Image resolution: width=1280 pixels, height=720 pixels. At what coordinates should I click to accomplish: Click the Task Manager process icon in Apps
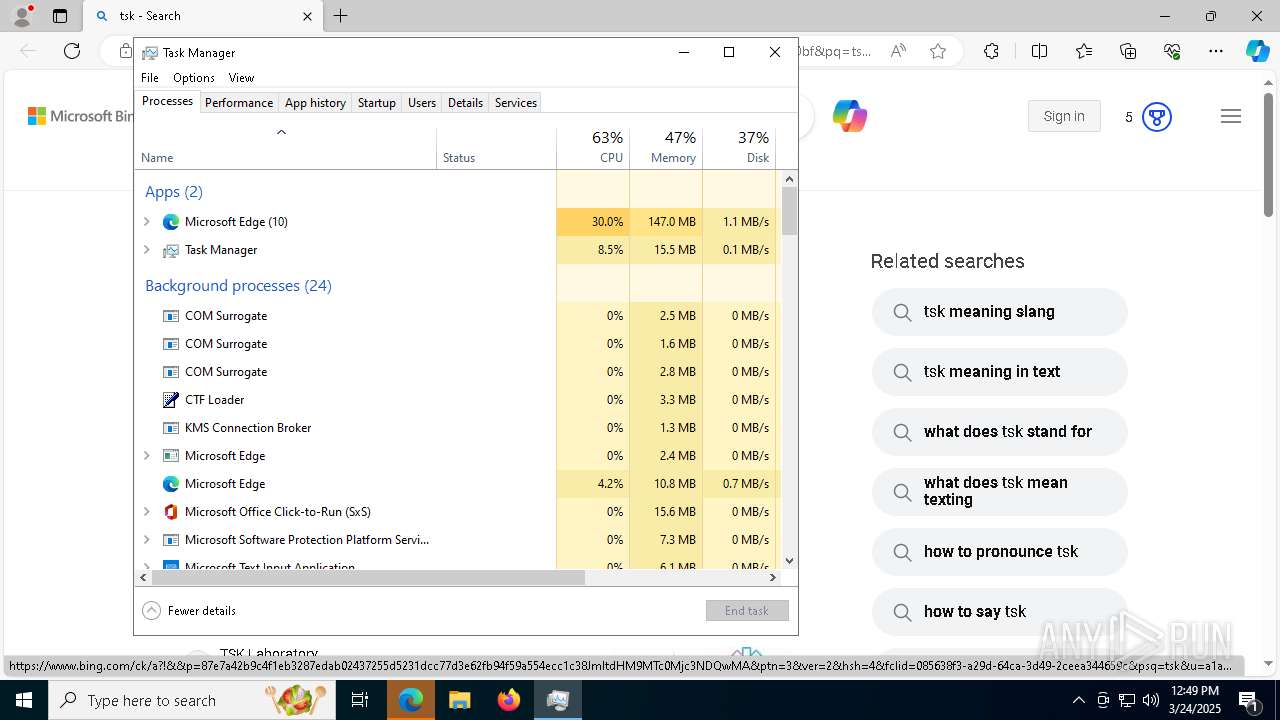coord(171,250)
